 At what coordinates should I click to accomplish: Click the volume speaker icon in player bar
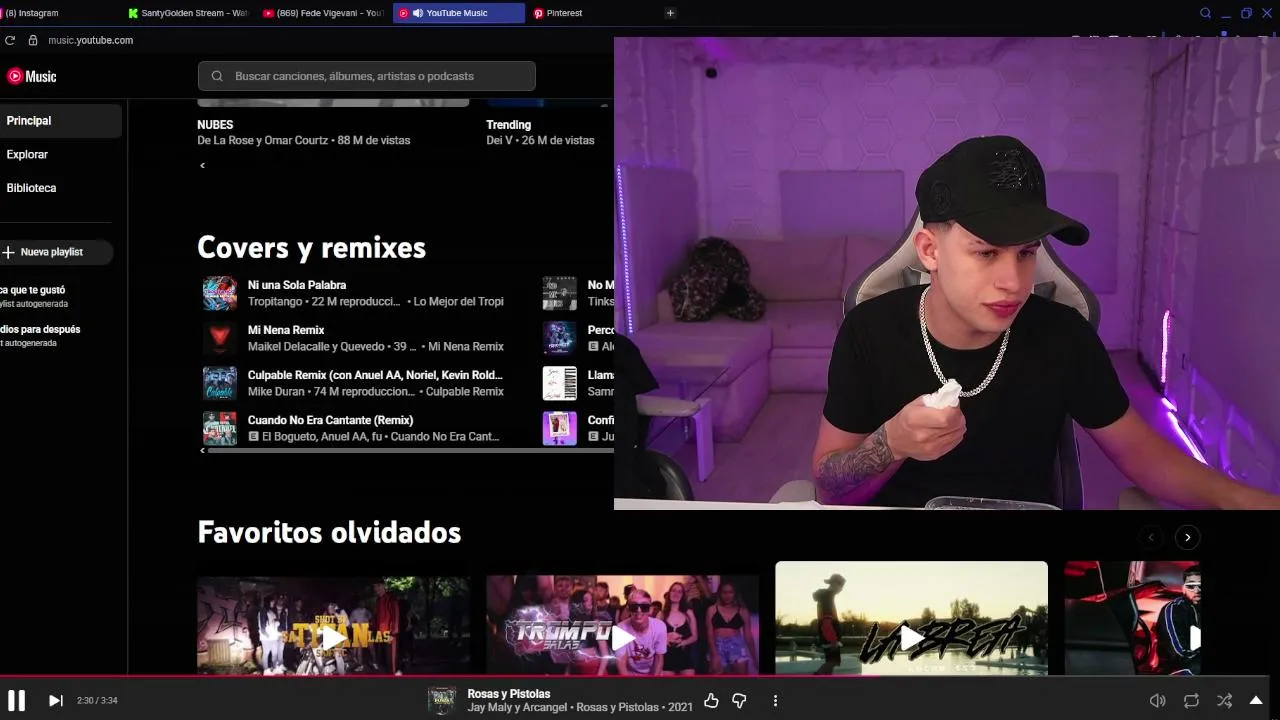click(1157, 701)
